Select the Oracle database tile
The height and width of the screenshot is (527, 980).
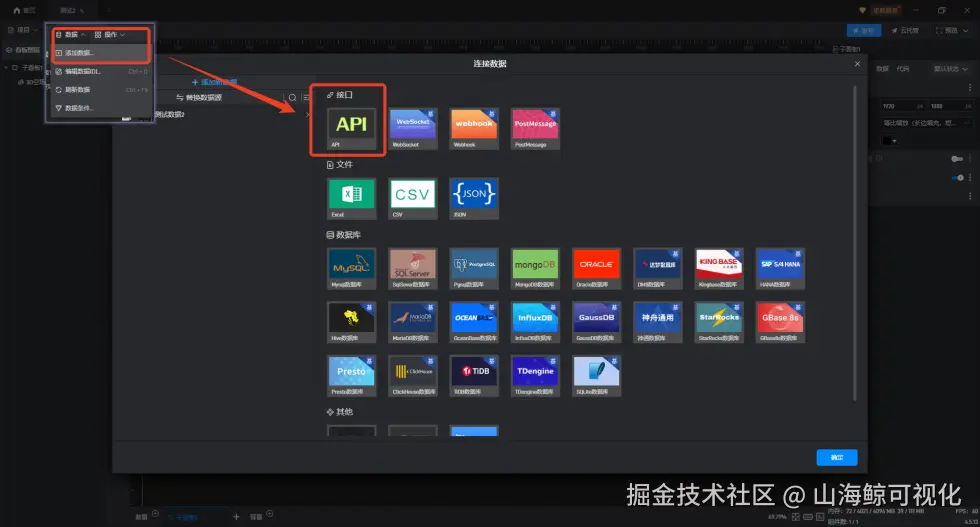pos(597,269)
